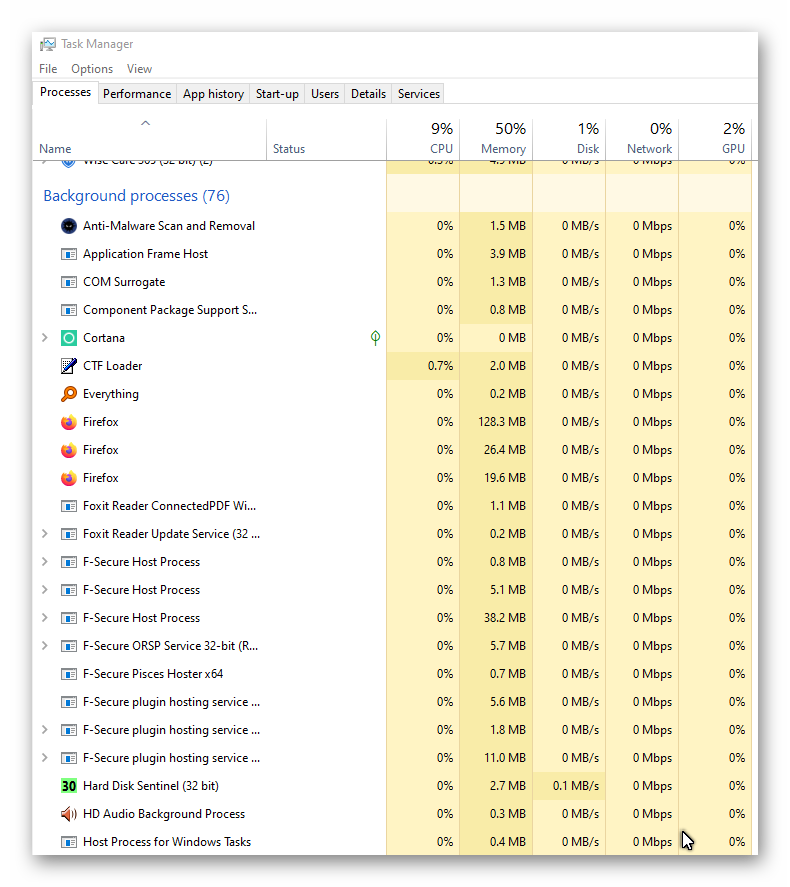790x887 pixels.
Task: Click the HD Audio Background Process speaker icon
Action: pos(69,814)
